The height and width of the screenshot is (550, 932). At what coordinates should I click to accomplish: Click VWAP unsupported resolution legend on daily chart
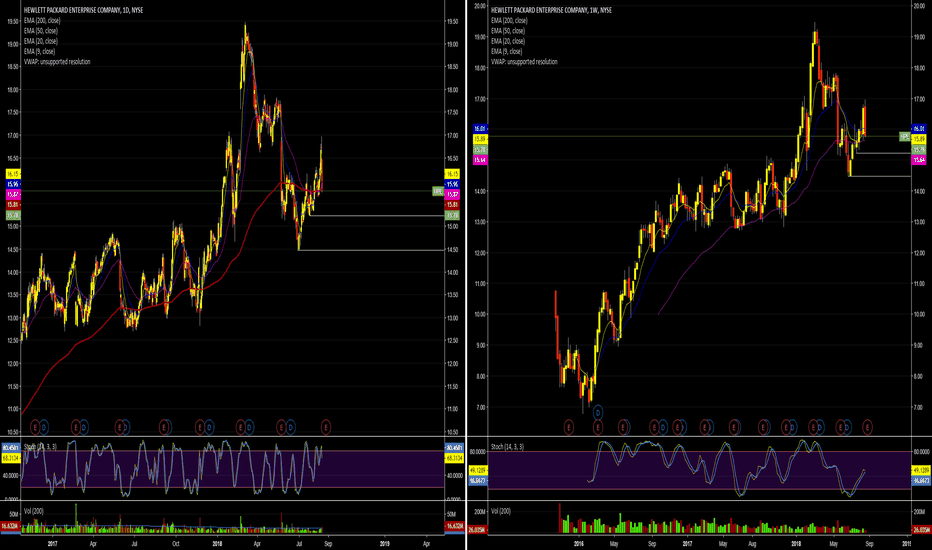[x=57, y=61]
